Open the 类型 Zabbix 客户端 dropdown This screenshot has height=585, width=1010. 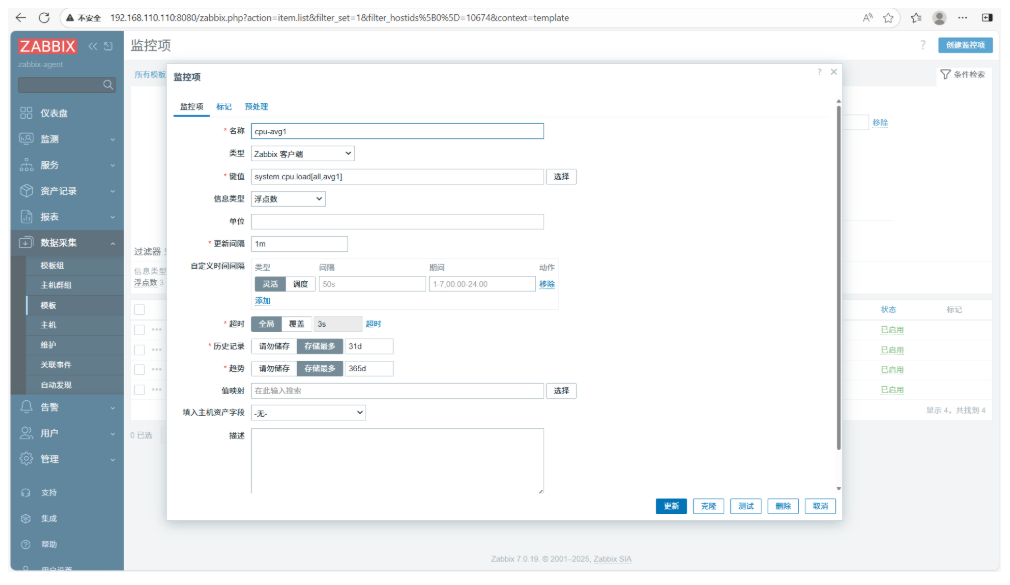(x=303, y=153)
